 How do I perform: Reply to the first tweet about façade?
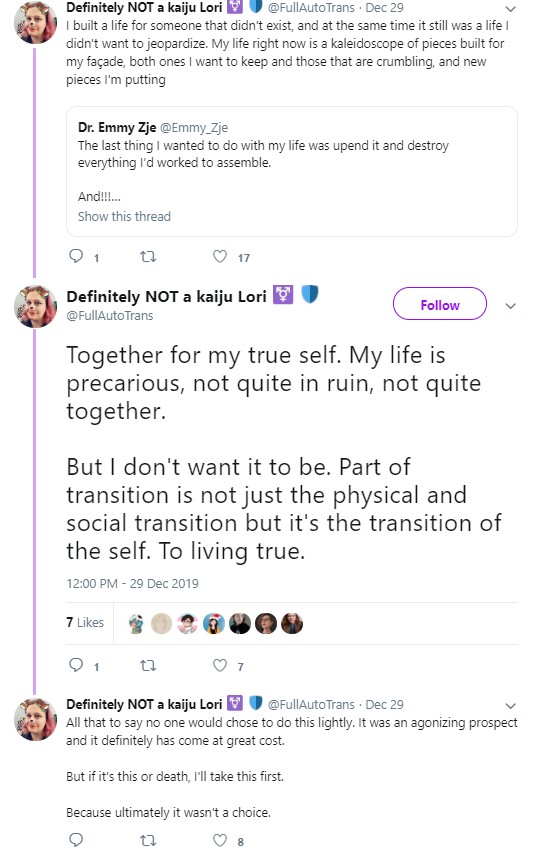(x=76, y=256)
